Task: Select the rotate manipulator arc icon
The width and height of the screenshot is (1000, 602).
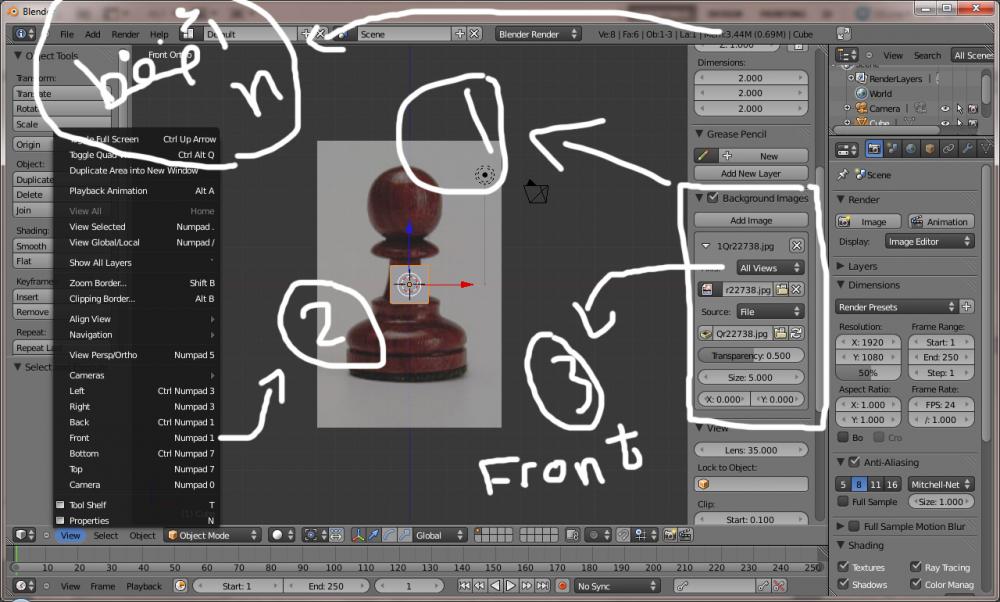Action: pos(389,535)
